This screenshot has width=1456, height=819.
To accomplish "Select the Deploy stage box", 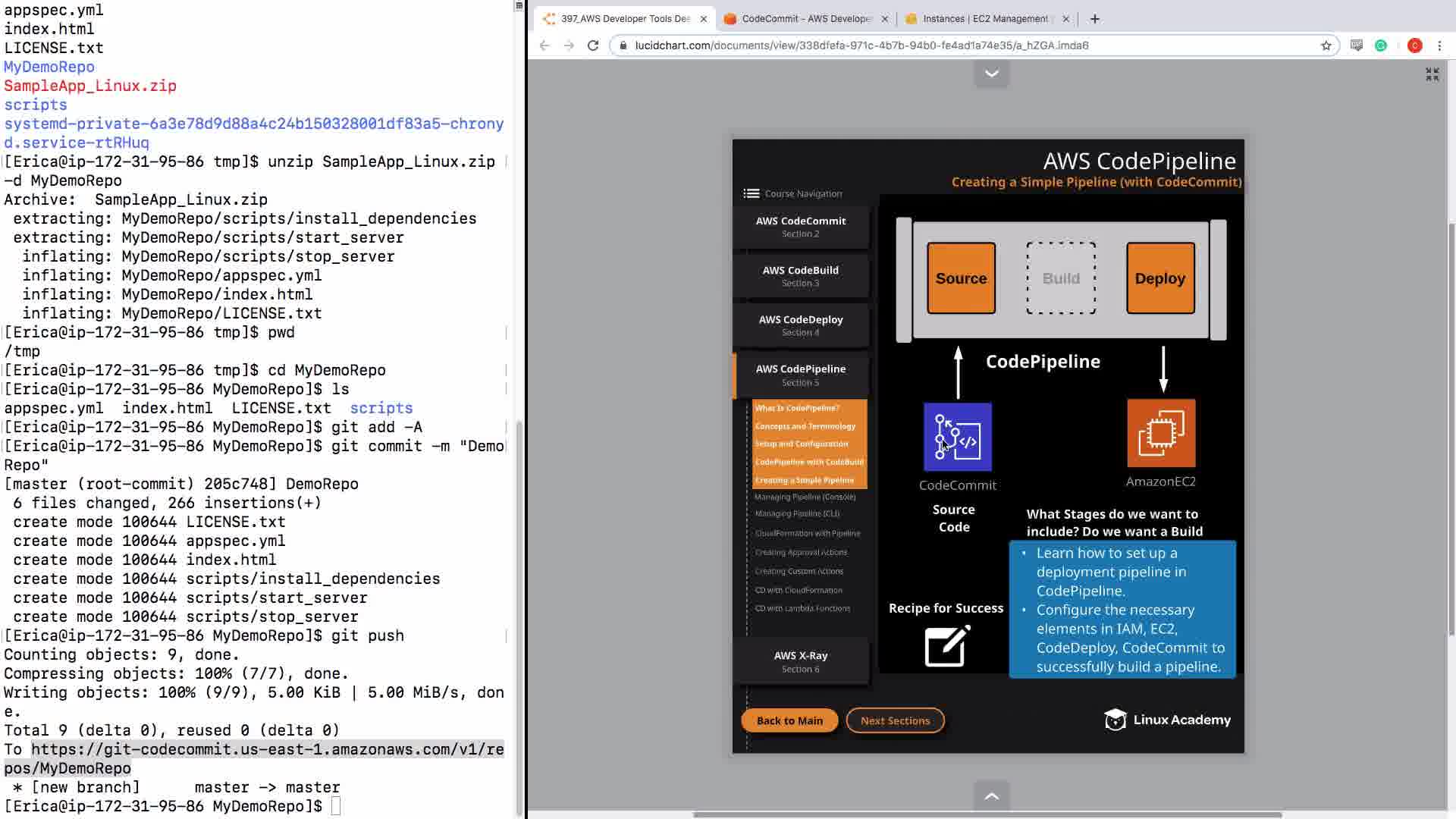I will [x=1159, y=278].
